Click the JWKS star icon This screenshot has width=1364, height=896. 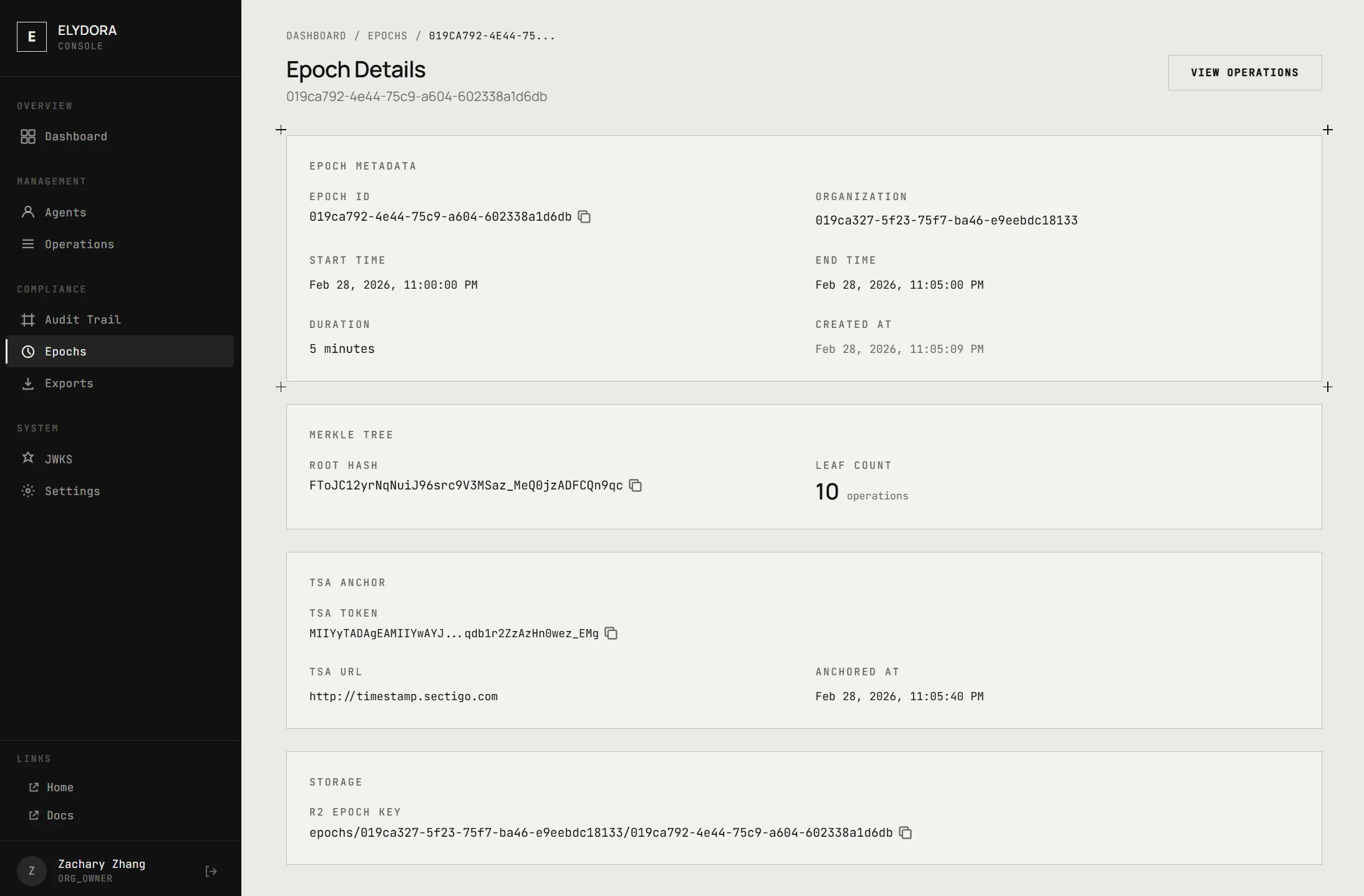click(28, 458)
